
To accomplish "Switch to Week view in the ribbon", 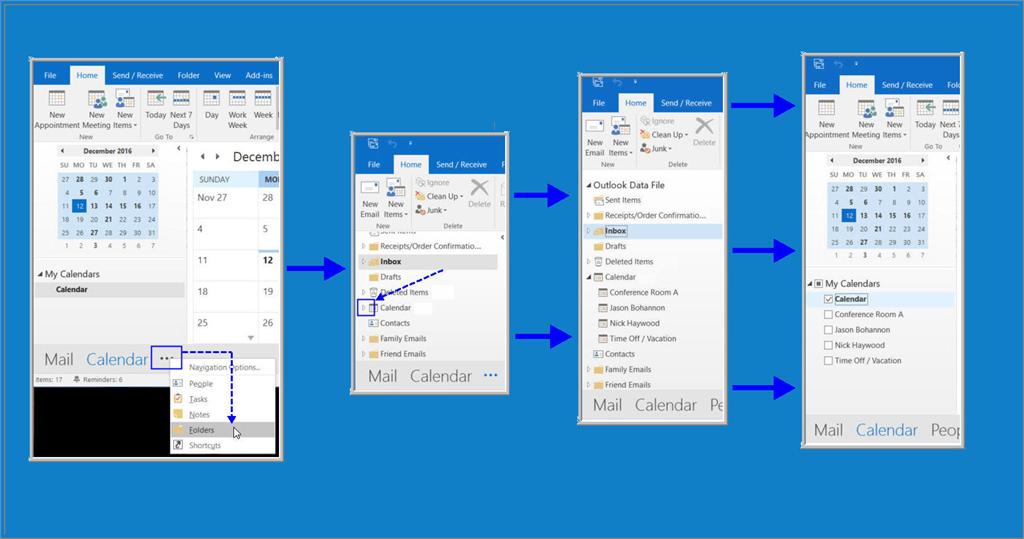I will pyautogui.click(x=263, y=104).
